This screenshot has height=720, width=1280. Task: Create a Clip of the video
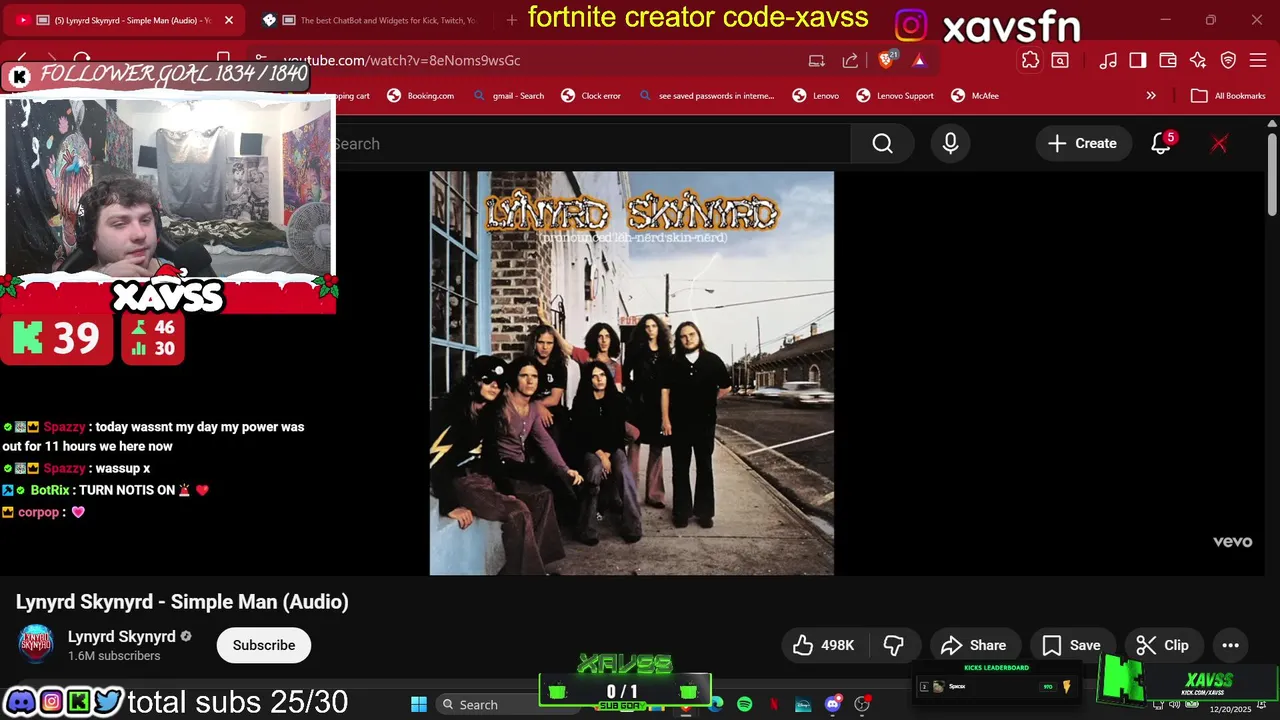tap(1162, 645)
